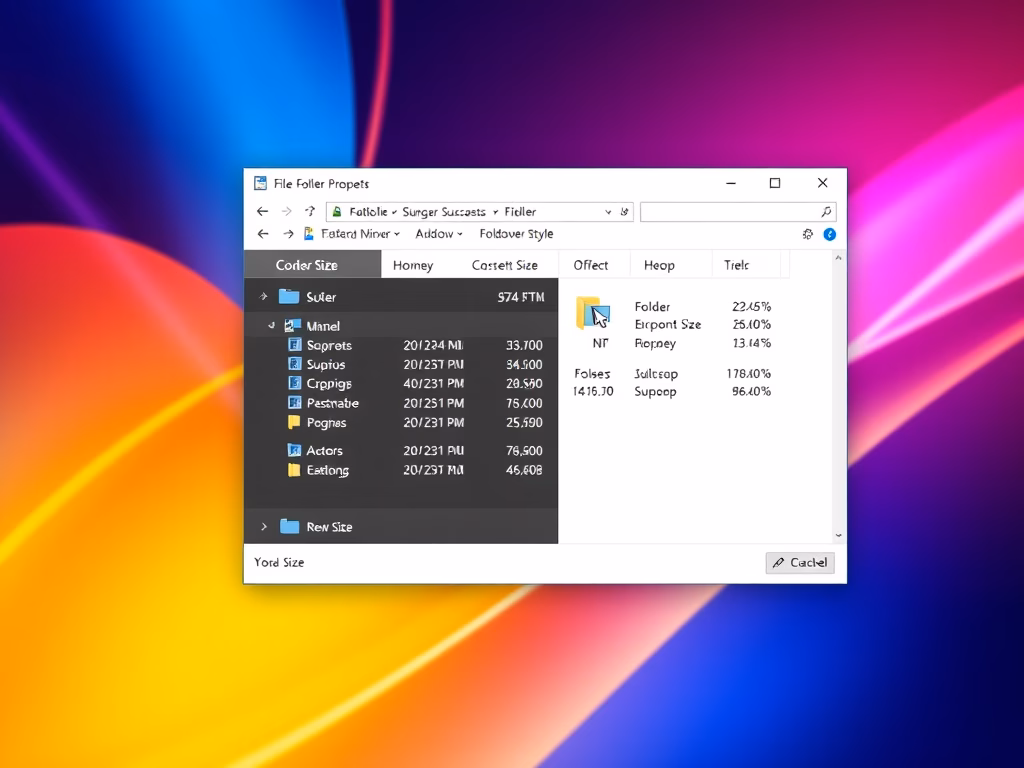This screenshot has height=768, width=1024.
Task: Click the Rew Size folder icon
Action: 289,526
